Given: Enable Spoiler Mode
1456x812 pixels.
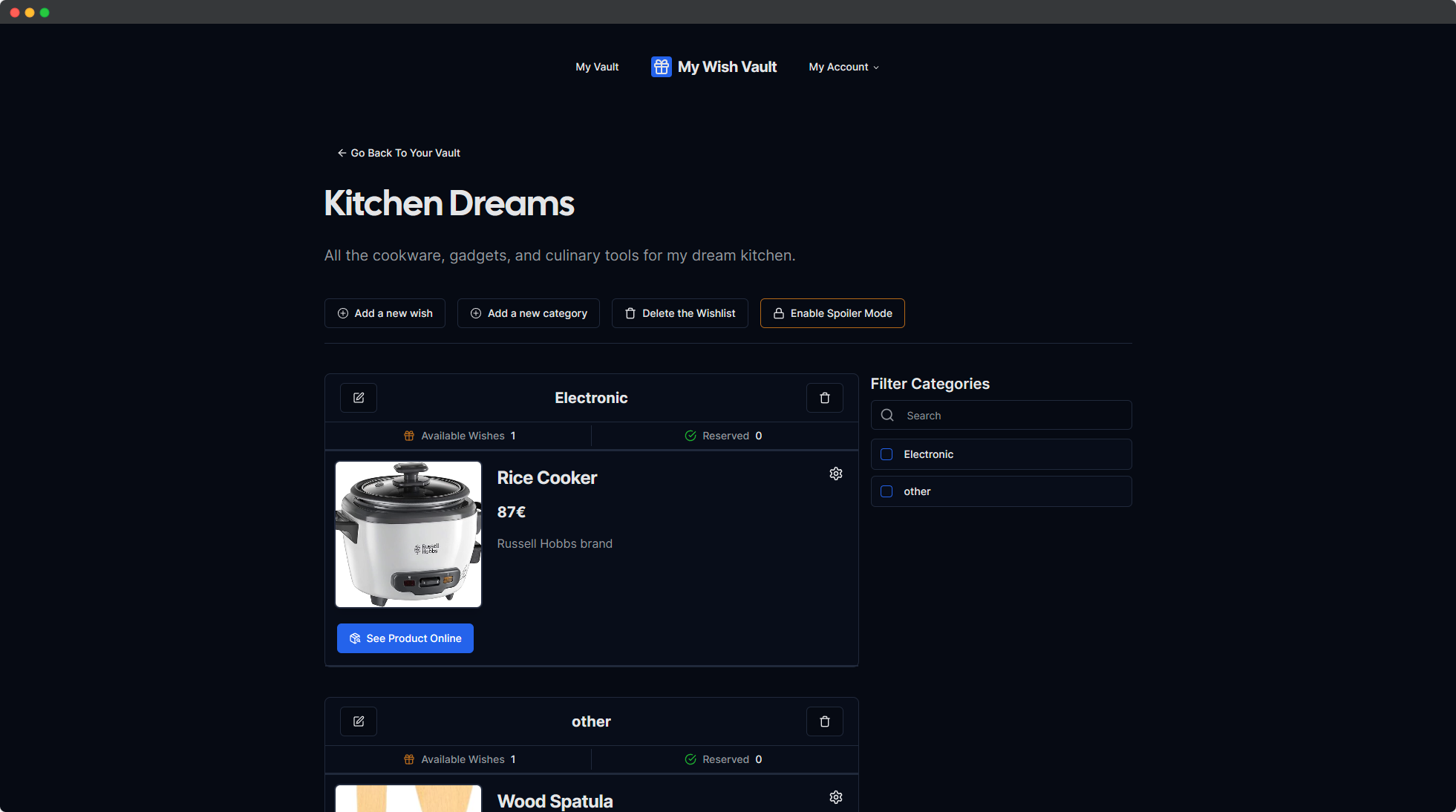Looking at the screenshot, I should pos(832,313).
